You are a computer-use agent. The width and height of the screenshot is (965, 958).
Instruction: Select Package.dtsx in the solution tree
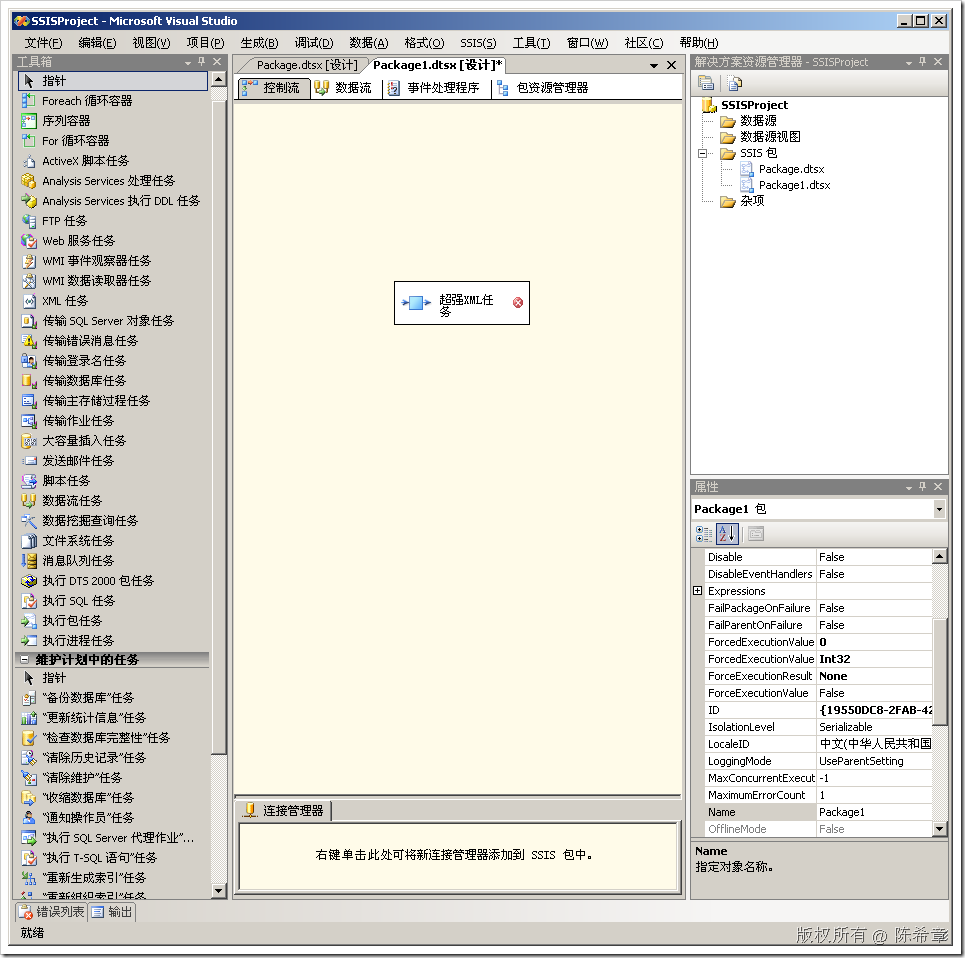[791, 169]
